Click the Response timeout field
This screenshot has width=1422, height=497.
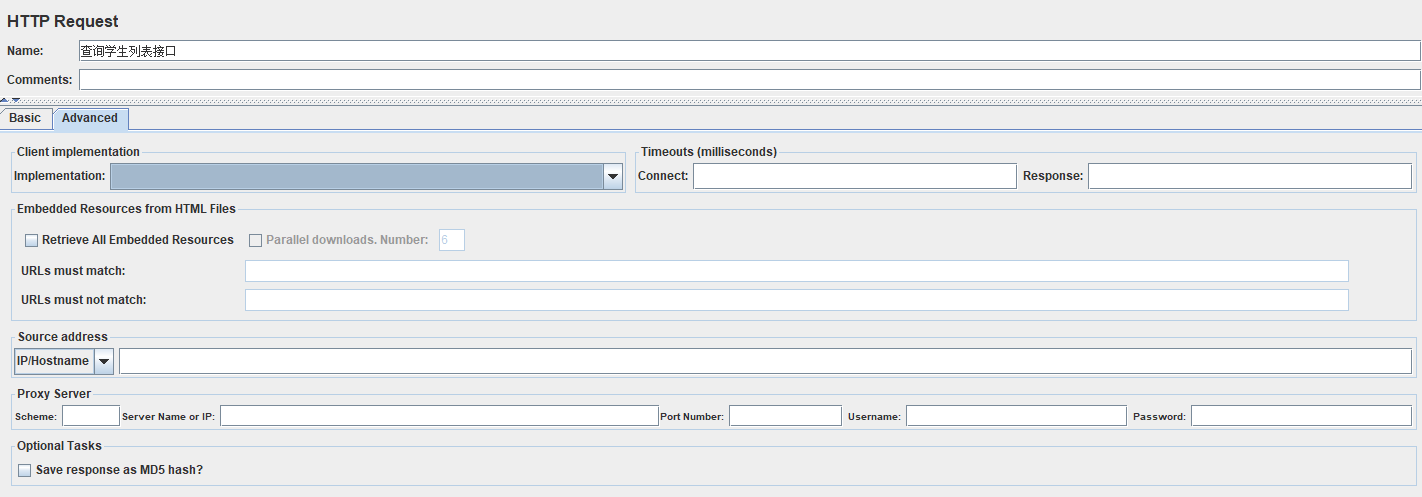pyautogui.click(x=1249, y=176)
